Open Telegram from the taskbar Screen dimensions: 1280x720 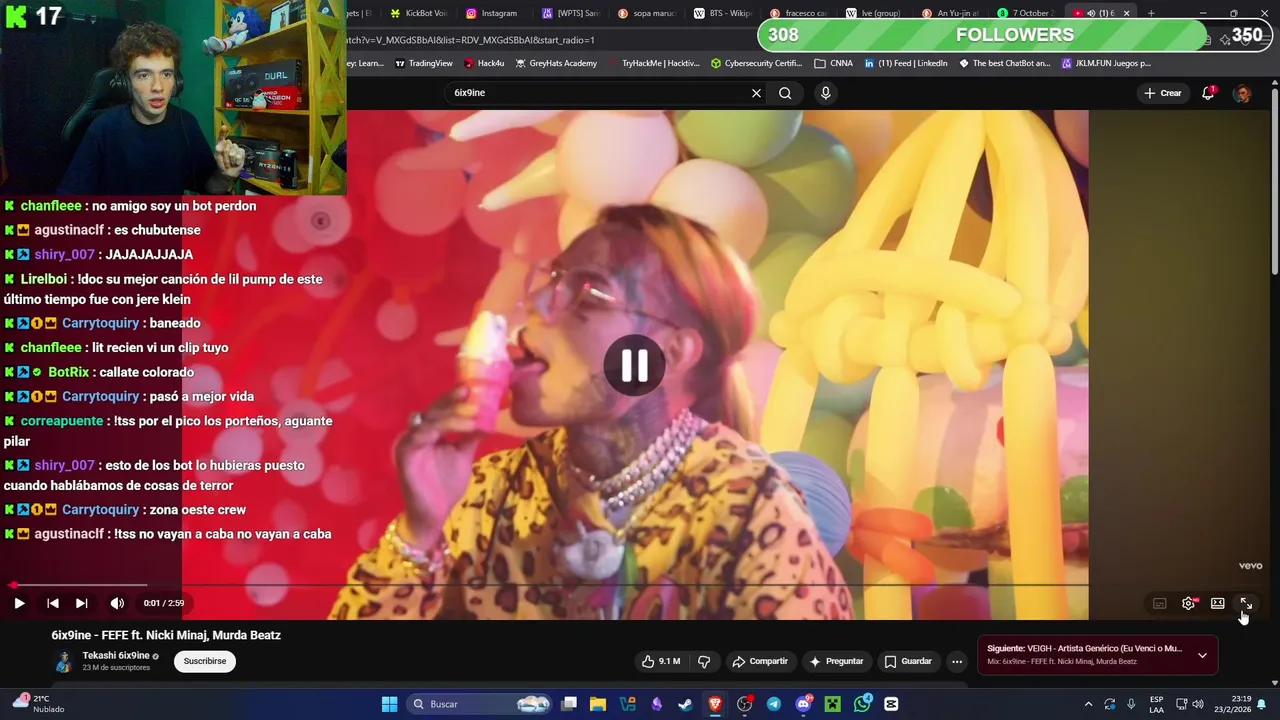(x=774, y=704)
